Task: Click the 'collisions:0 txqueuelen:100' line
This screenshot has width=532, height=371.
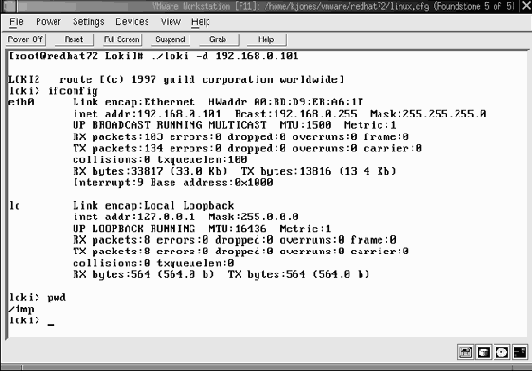Action: point(160,160)
